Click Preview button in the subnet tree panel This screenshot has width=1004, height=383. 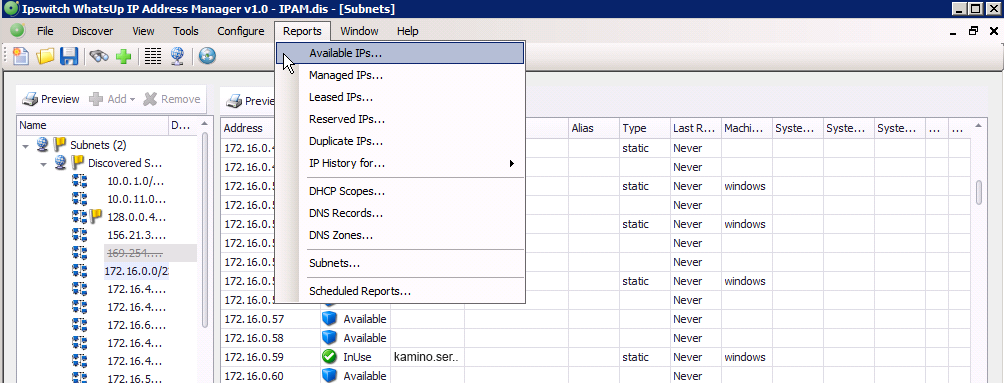(x=51, y=99)
